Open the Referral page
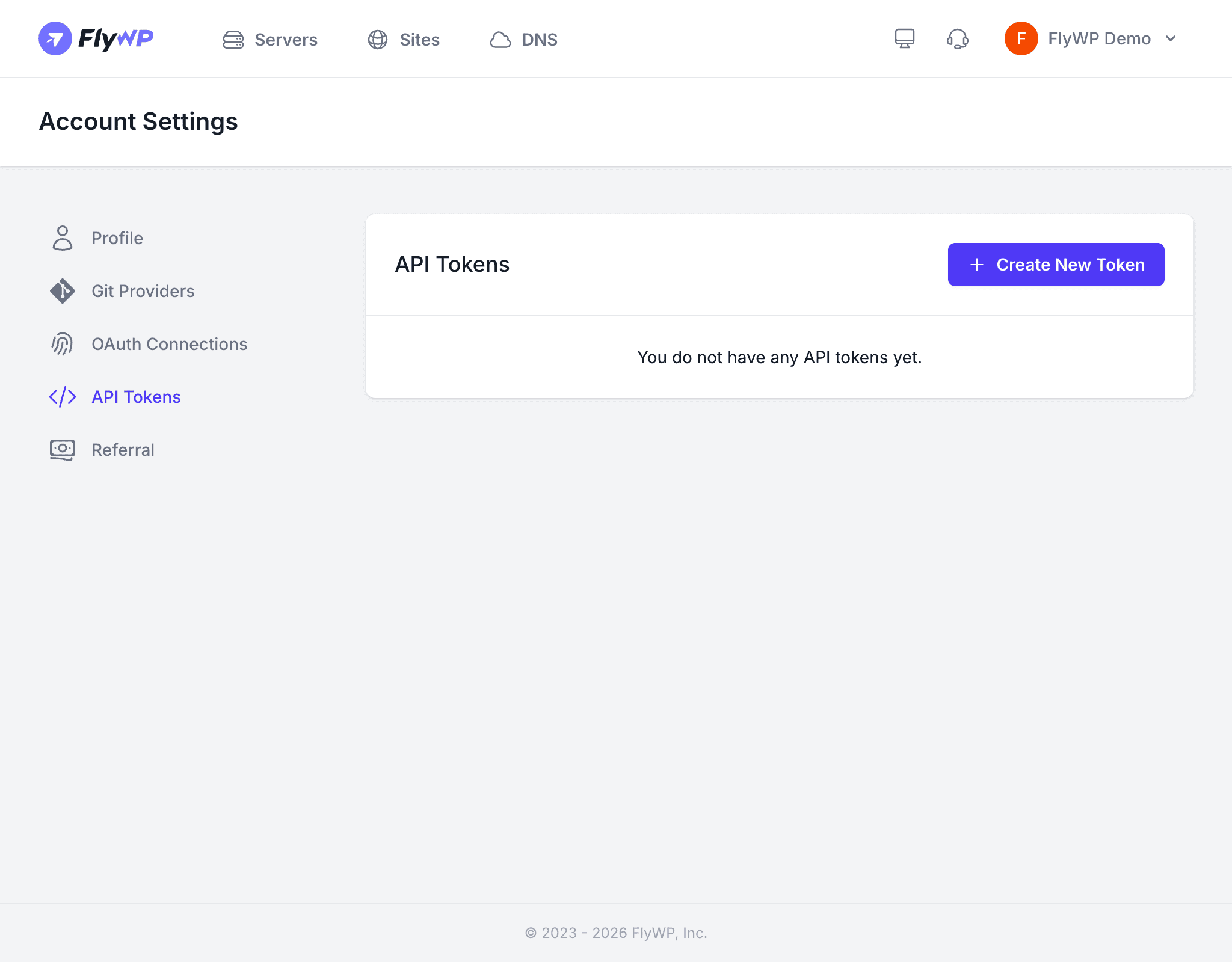This screenshot has height=962, width=1232. coord(123,450)
